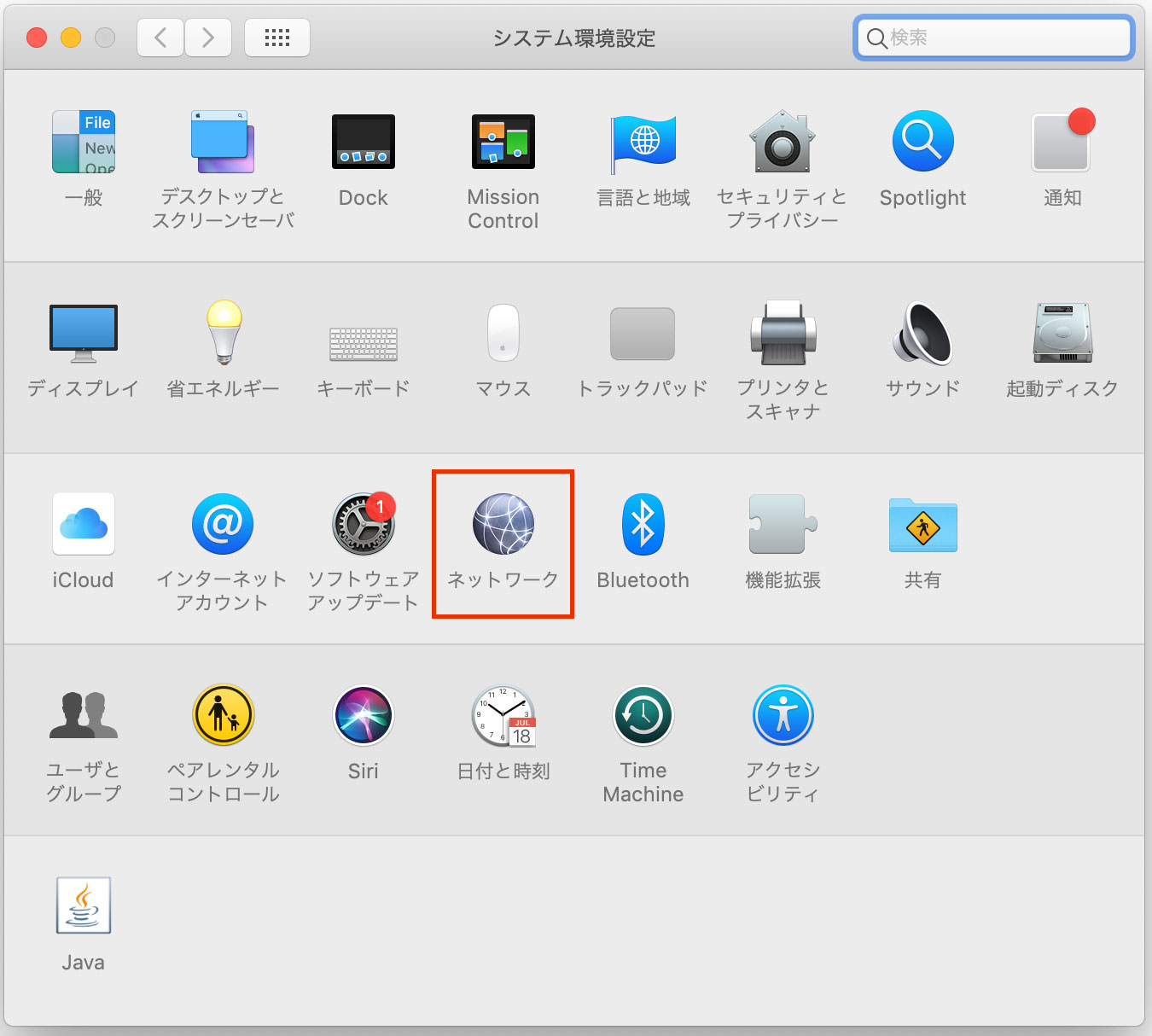
Task: Open ソフトウェアアップデート gear icon
Action: click(x=364, y=524)
